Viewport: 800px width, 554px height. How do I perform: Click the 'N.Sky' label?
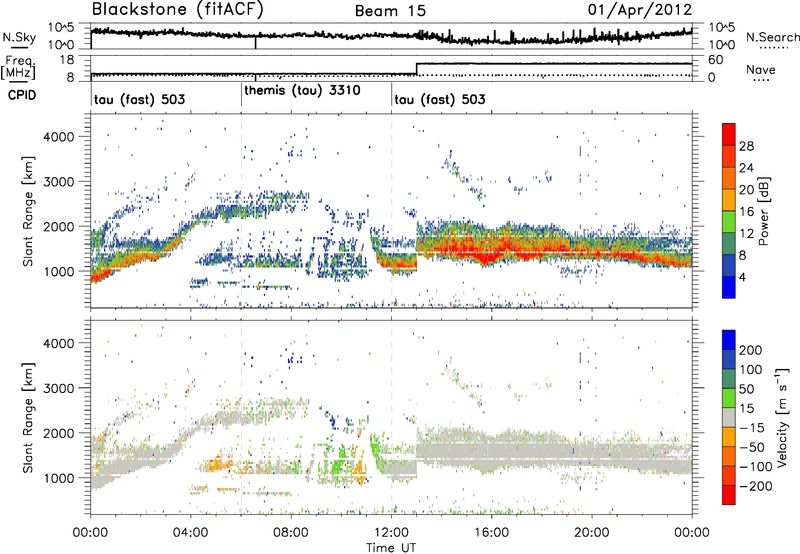coord(19,37)
